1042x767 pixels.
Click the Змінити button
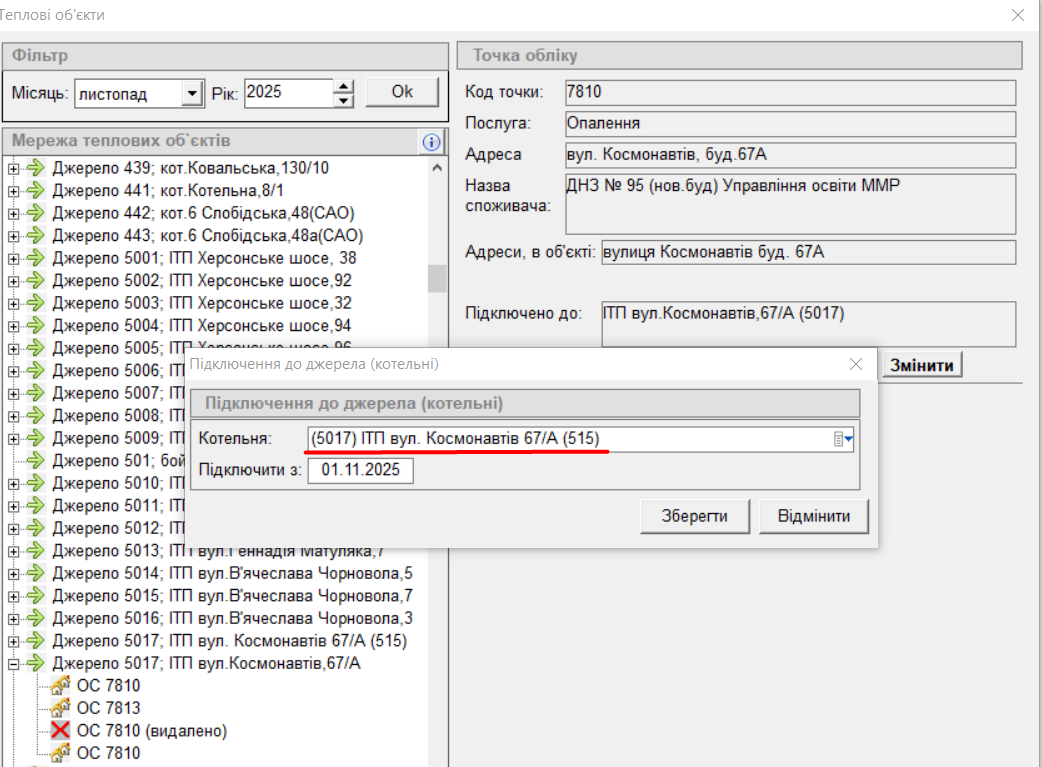click(920, 366)
